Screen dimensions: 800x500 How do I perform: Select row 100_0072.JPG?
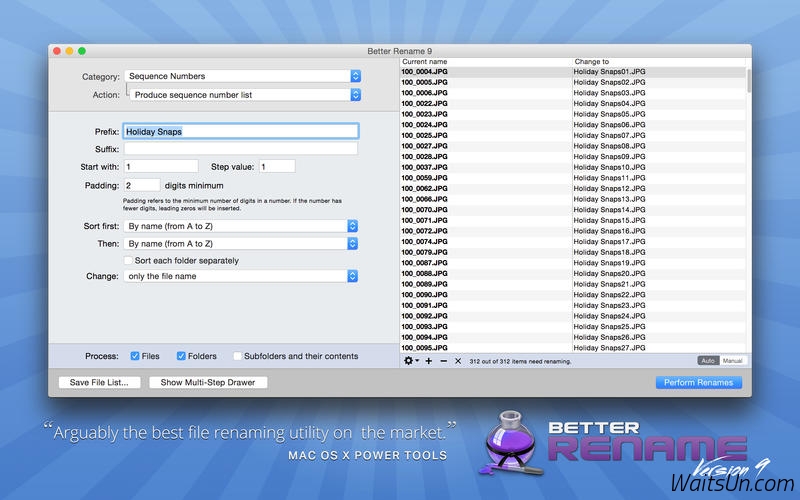click(x=572, y=231)
